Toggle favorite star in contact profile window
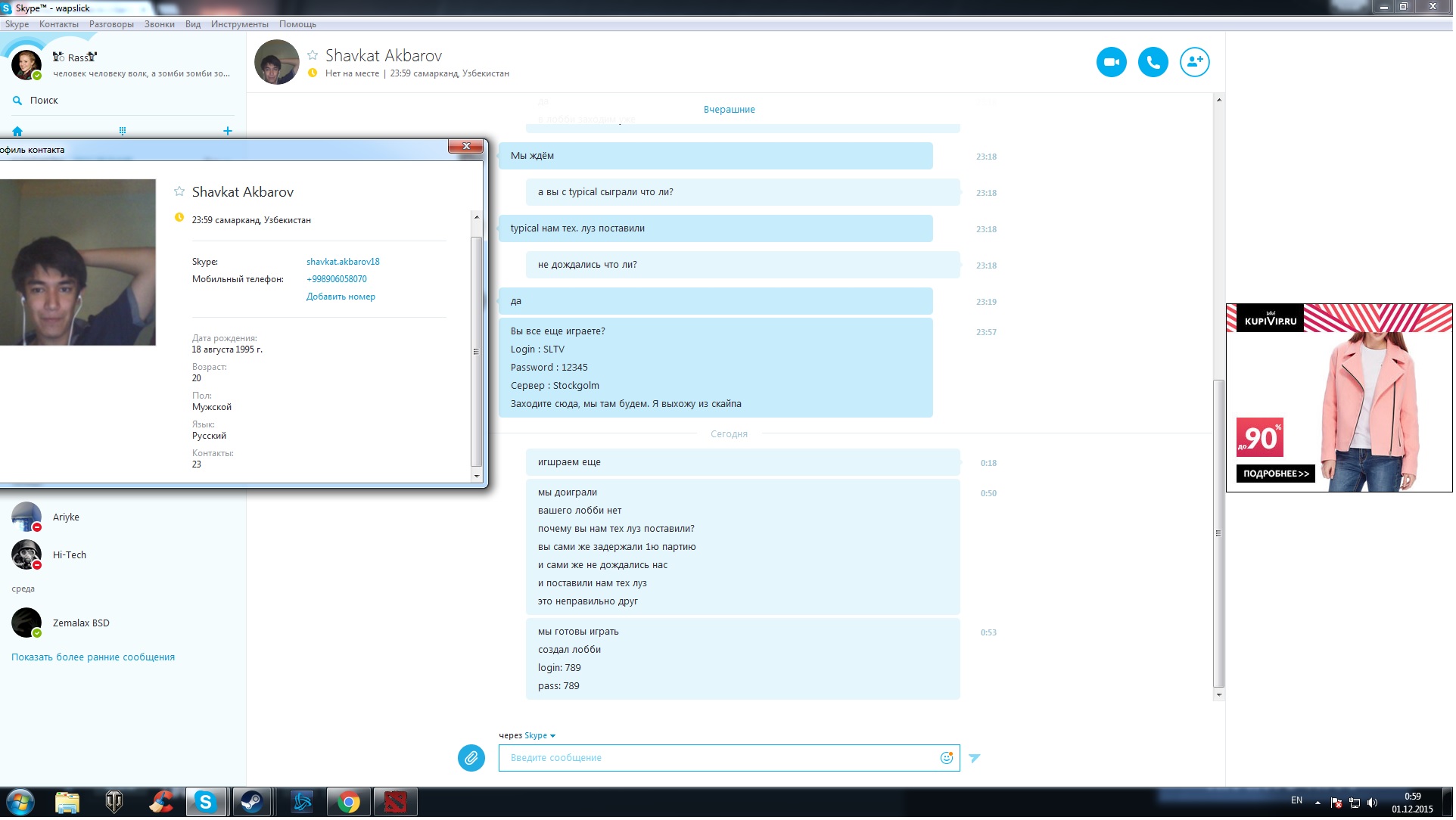This screenshot has width=1456, height=820. click(x=179, y=192)
